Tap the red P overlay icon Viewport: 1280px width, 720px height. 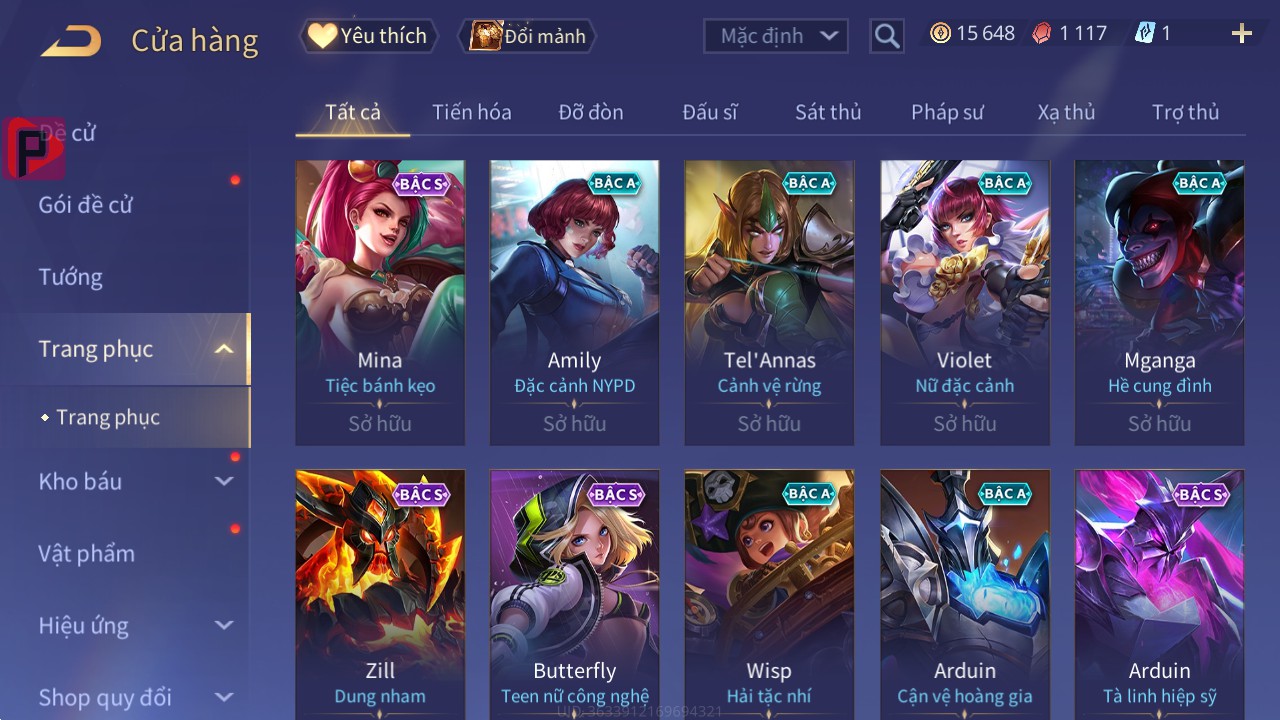(x=33, y=148)
